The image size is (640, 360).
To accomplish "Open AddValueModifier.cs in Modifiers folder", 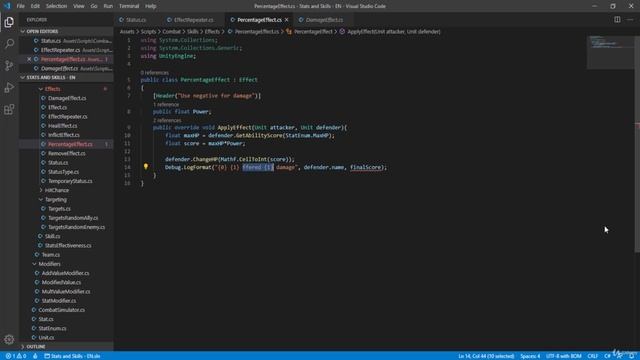I will [x=65, y=273].
